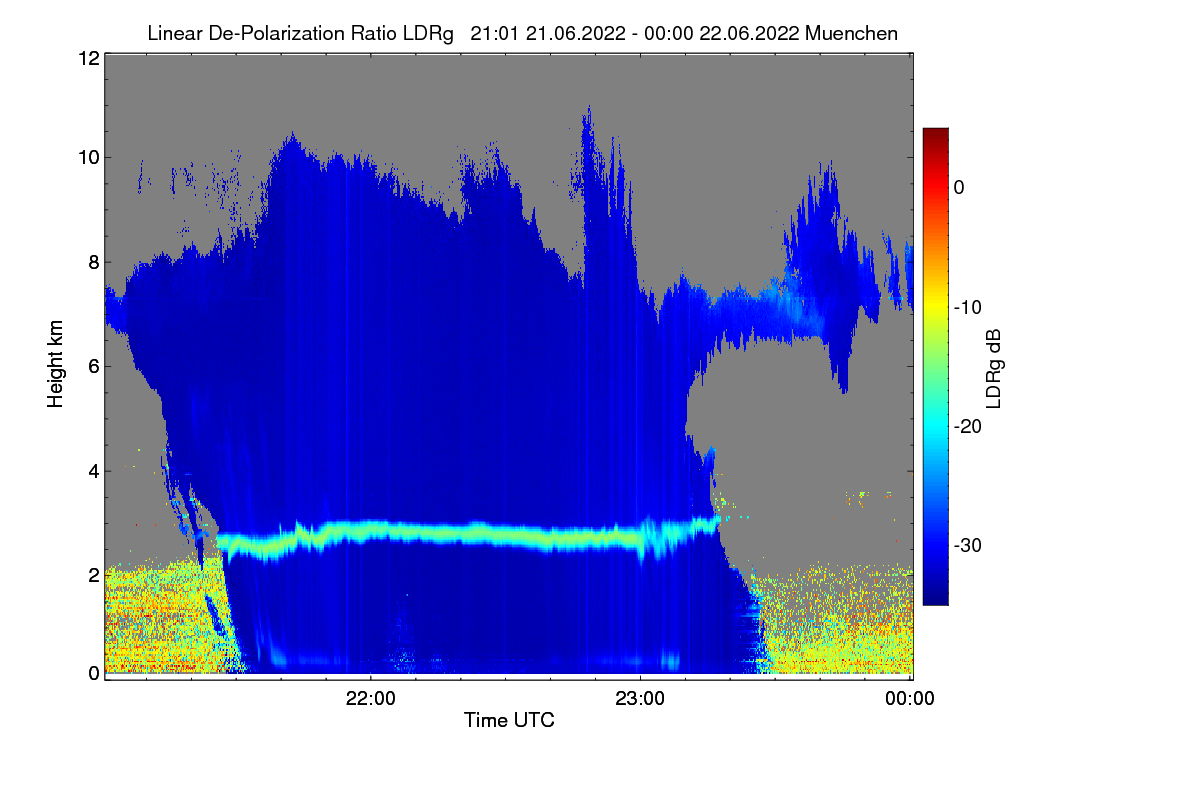Click the bright melting layer band near 22:30
This screenshot has height=800, width=1200.
pos(505,534)
